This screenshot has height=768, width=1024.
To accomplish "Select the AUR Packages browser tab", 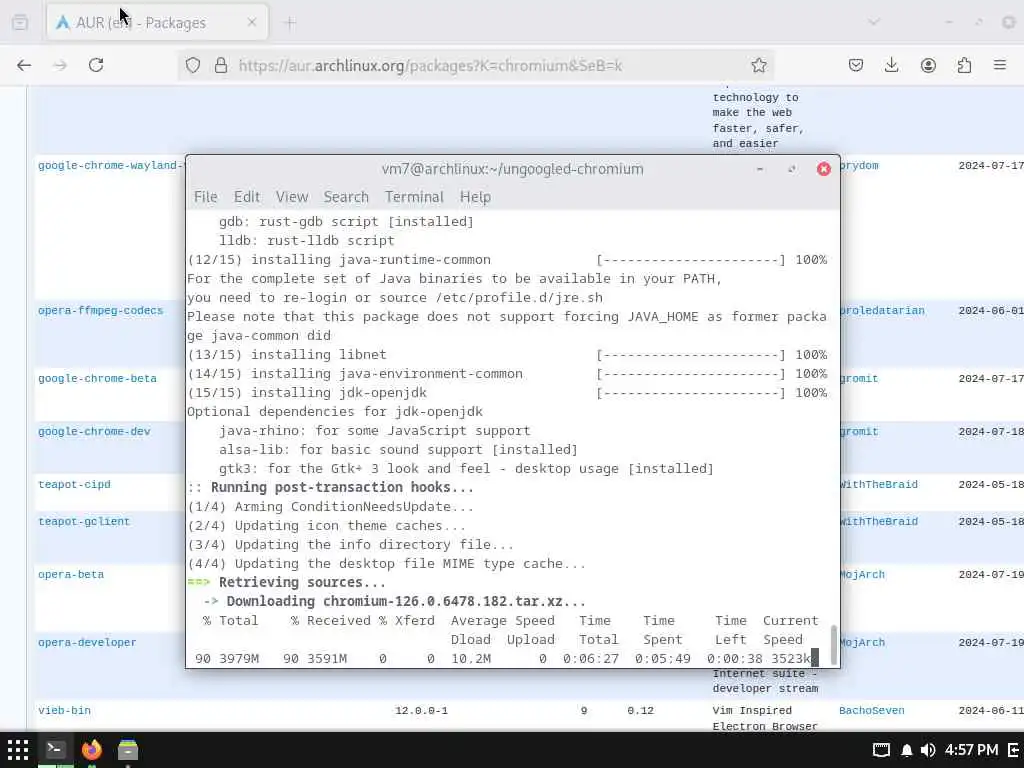I will tap(157, 23).
